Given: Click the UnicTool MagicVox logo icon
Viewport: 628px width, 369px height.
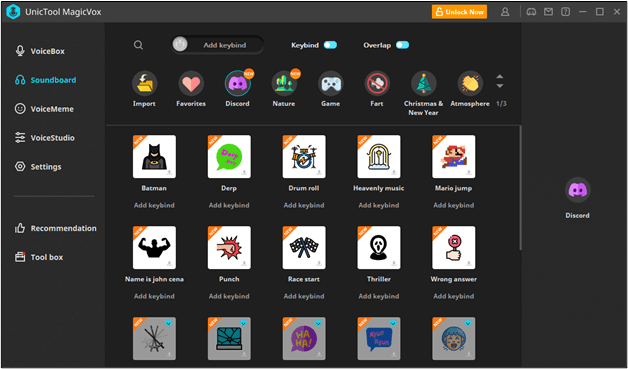Looking at the screenshot, I should coord(13,12).
